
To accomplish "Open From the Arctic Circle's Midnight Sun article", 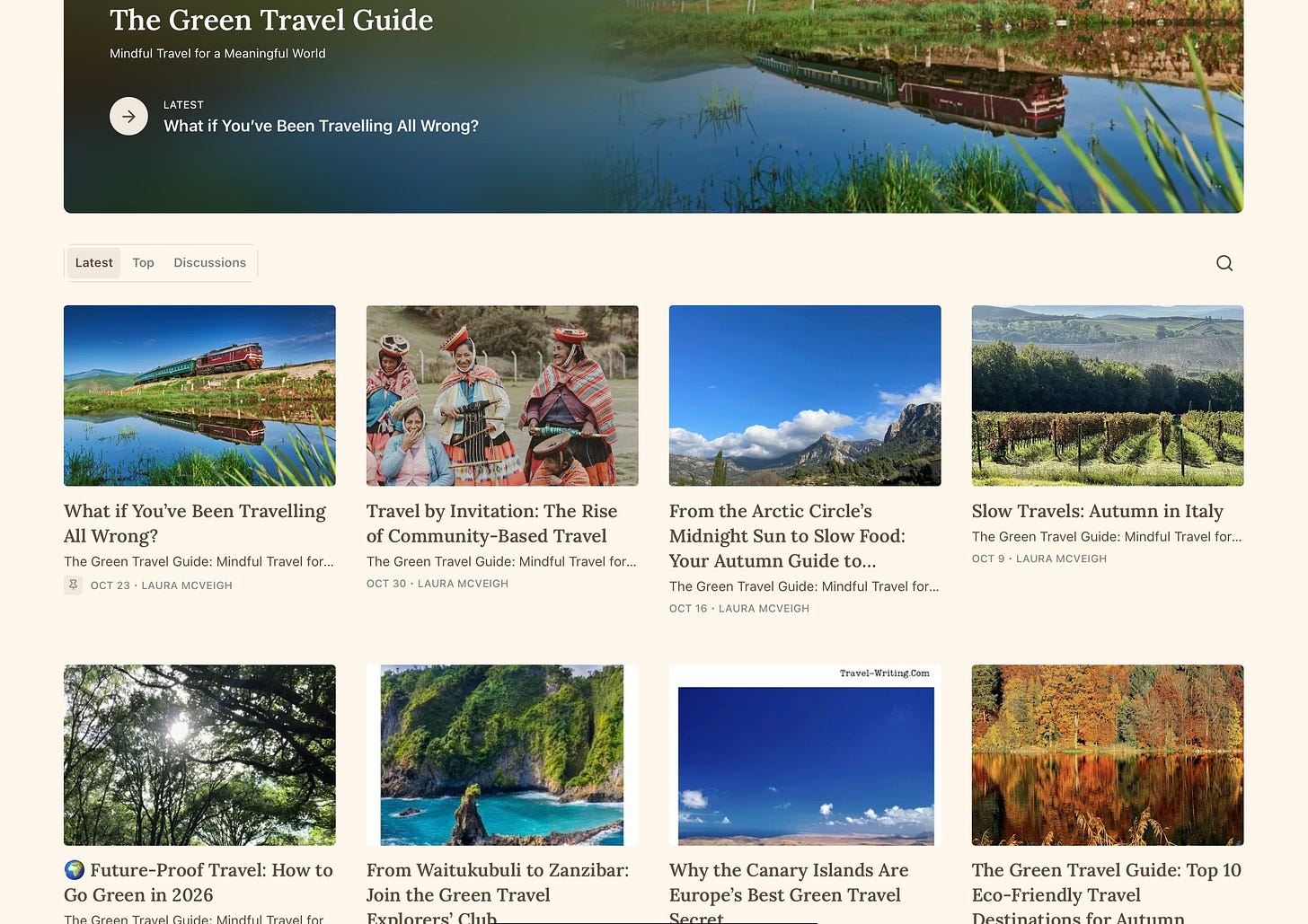I will tap(787, 536).
